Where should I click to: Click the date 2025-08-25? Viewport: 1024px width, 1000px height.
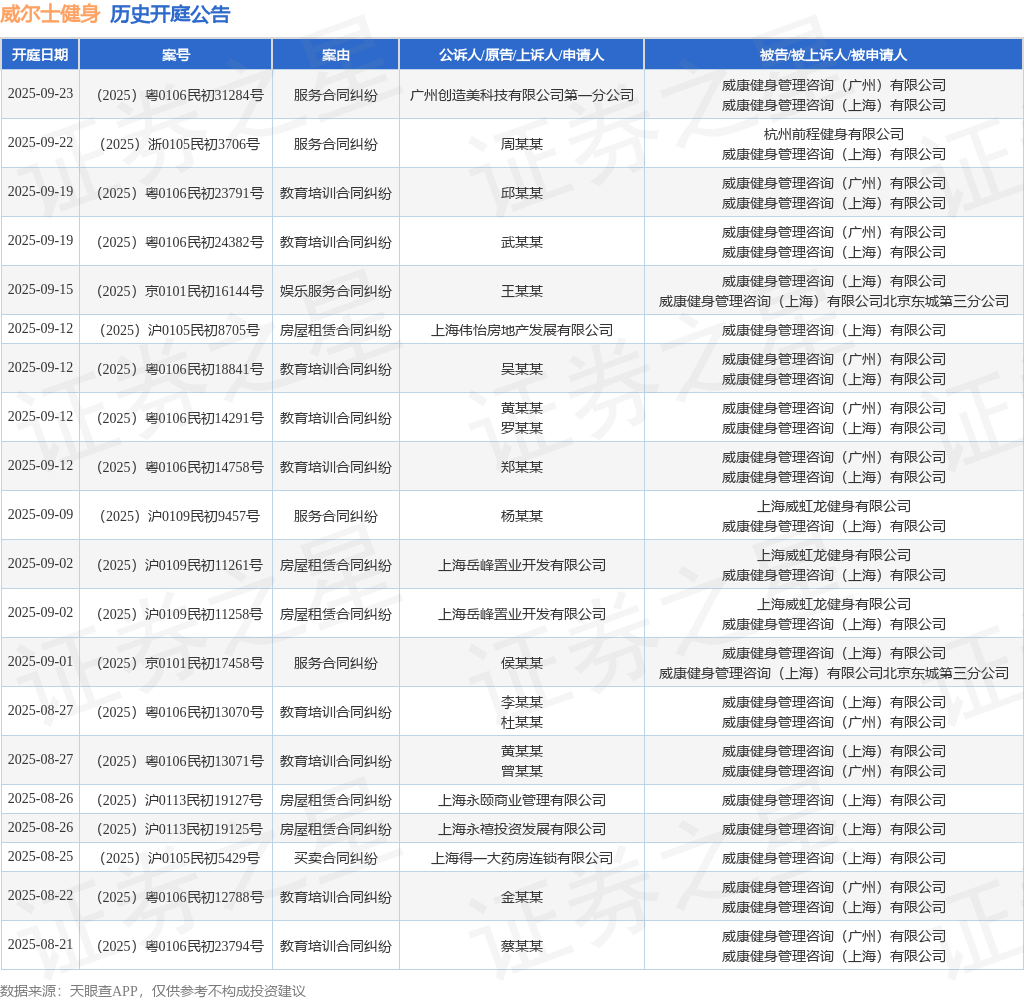point(40,856)
